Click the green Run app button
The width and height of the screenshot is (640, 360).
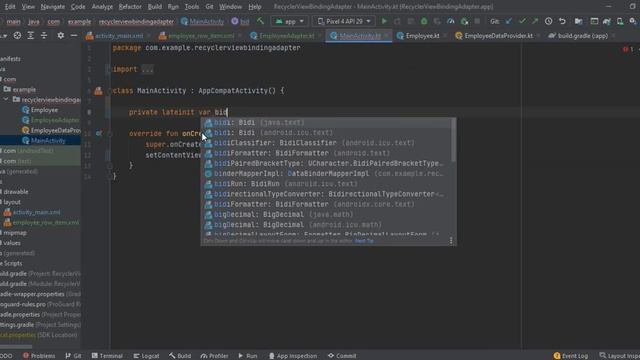point(384,21)
